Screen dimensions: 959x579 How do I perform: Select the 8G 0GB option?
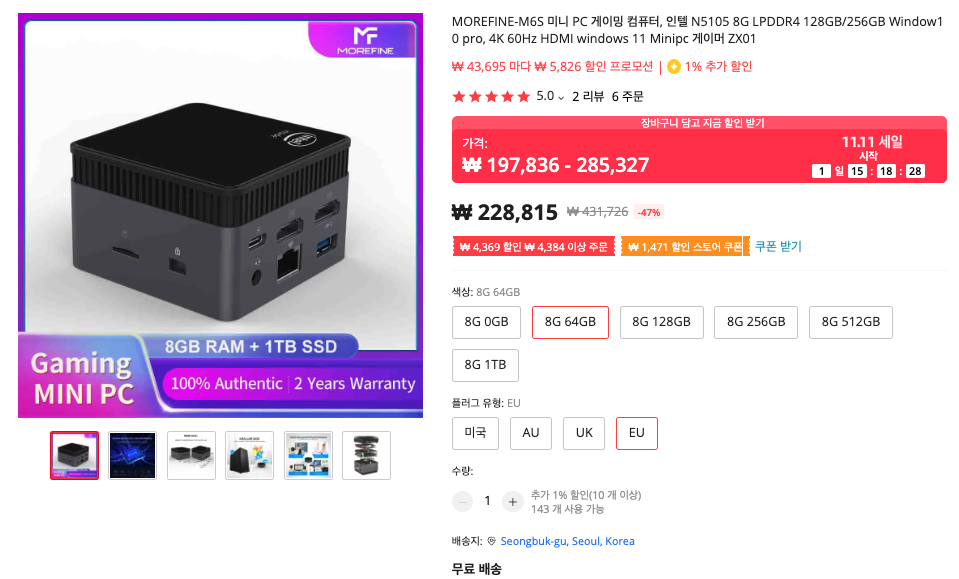pyautogui.click(x=486, y=322)
